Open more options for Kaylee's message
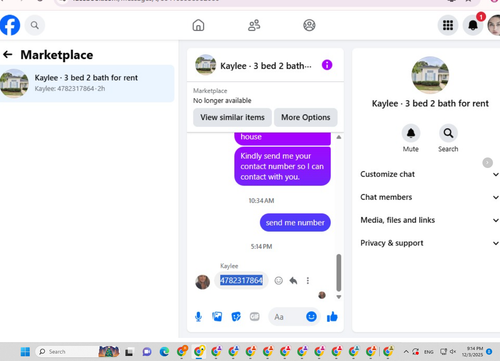Viewport: 500px width, 361px height. (x=308, y=281)
